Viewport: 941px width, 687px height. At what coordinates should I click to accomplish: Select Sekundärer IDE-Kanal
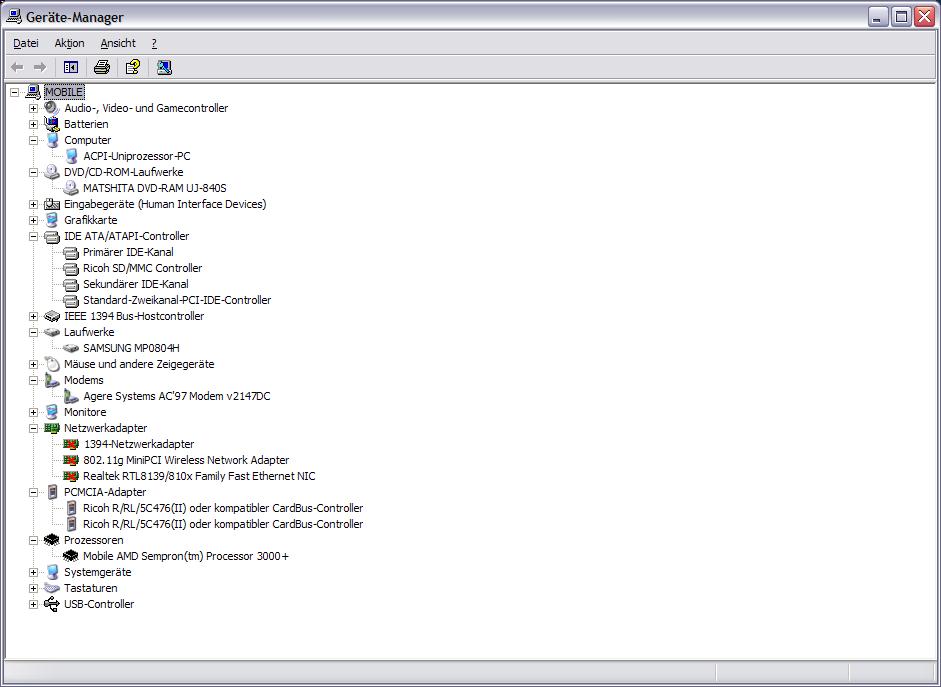pos(136,284)
